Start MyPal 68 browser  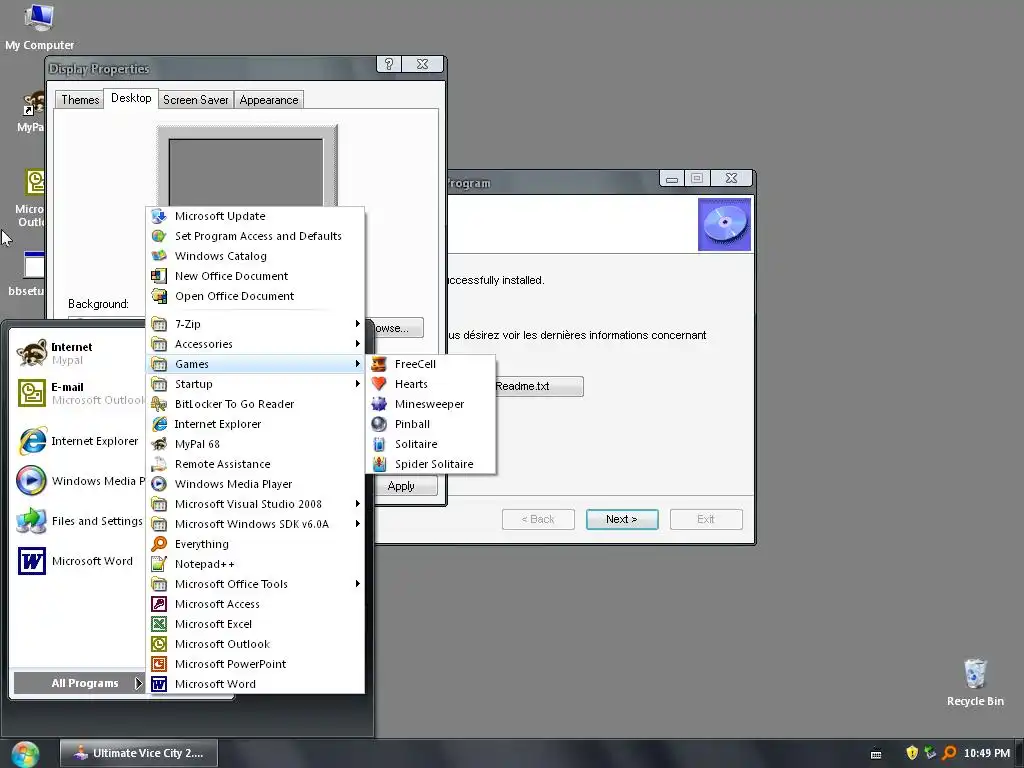255,444
